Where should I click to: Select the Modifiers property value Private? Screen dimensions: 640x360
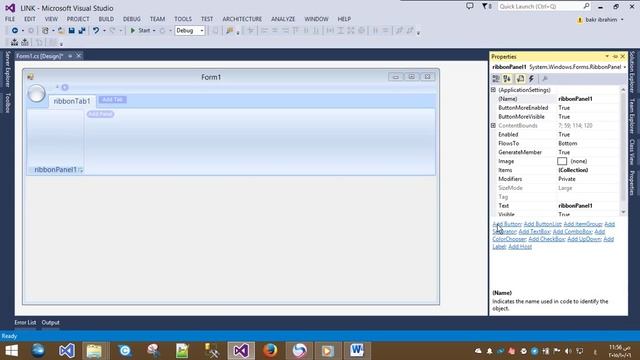click(567, 179)
